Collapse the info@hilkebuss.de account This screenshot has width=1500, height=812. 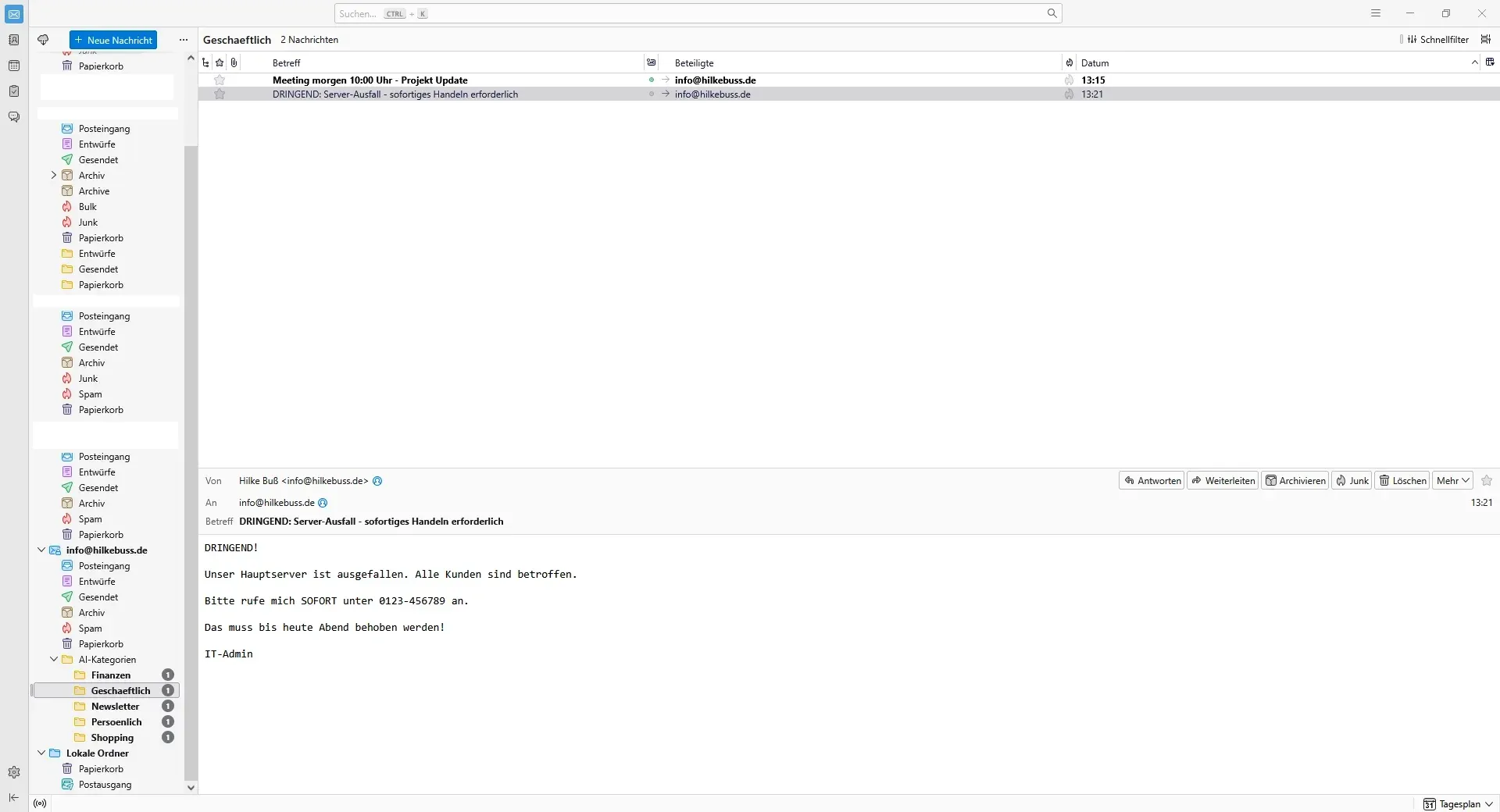tap(41, 550)
